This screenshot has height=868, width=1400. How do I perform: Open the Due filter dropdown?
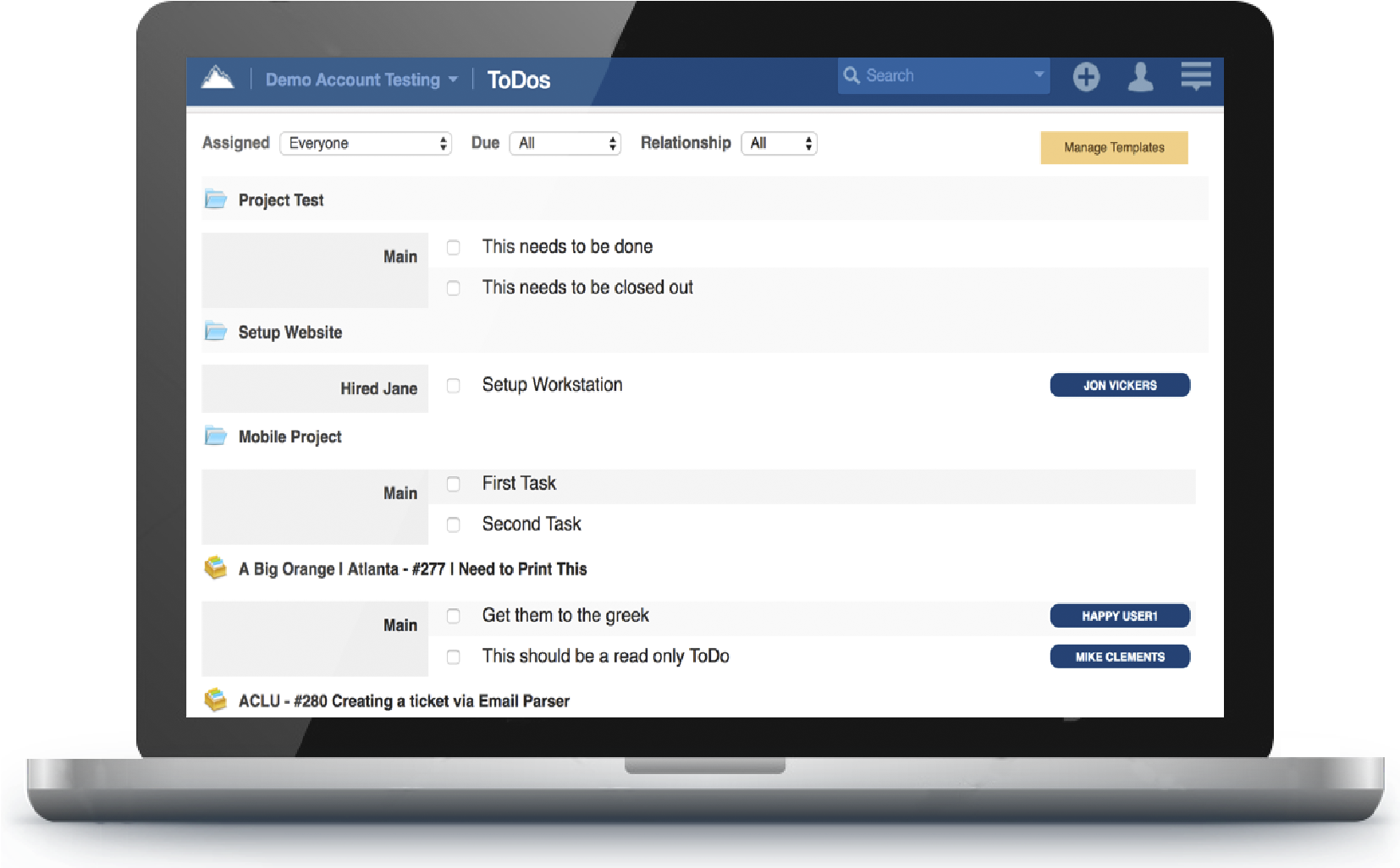pos(565,143)
